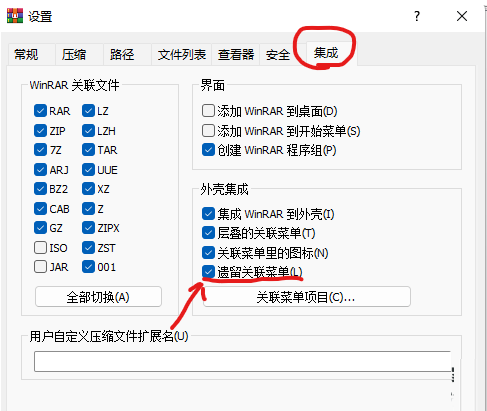Open the 查看器 tab
Image resolution: width=487 pixels, height=411 pixels.
(236, 54)
